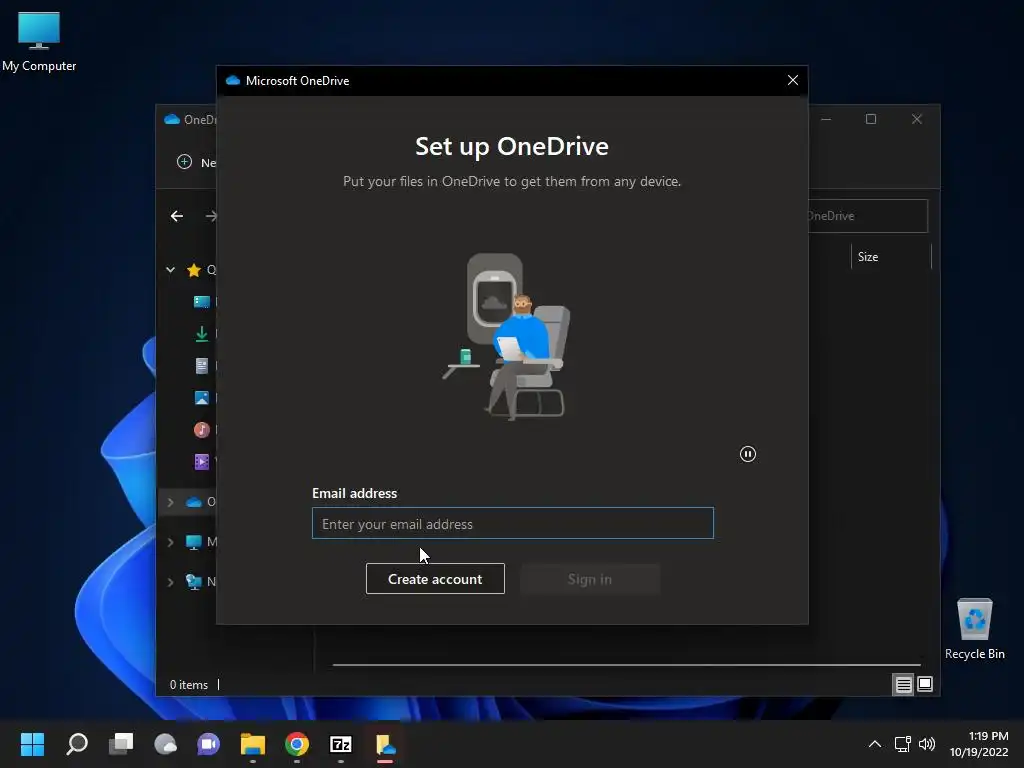1024x768 pixels.
Task: Expand the OneDrive tree node
Action: (170, 502)
